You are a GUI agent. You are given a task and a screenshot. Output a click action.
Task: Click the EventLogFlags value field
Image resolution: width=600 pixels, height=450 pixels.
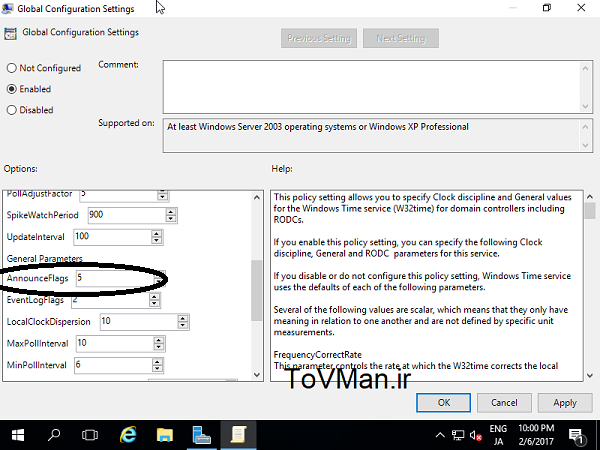coord(111,300)
